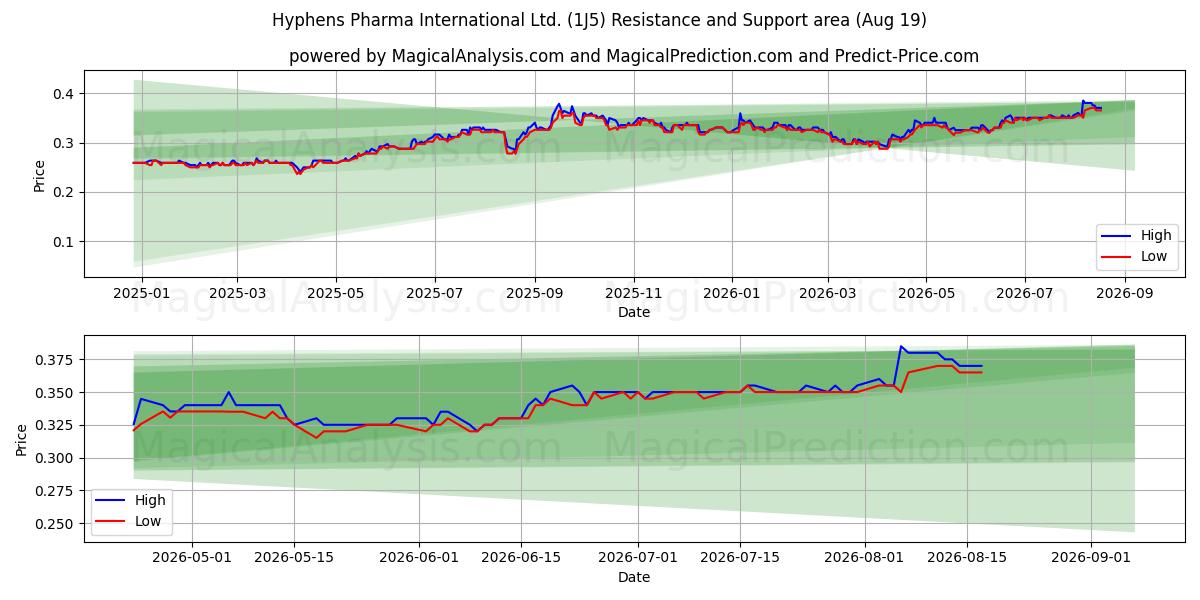This screenshot has height=600, width=1200.
Task: Click the 2026-08-15 date tick label
Action: 967,559
